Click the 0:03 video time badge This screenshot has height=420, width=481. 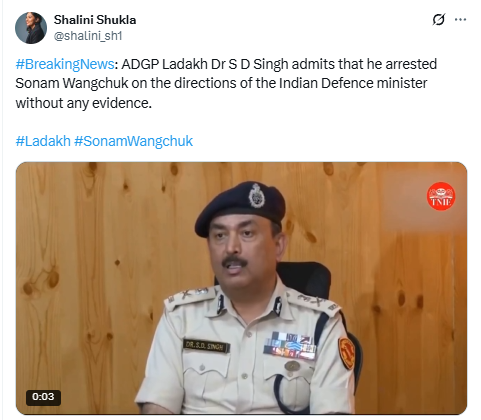[x=43, y=397]
